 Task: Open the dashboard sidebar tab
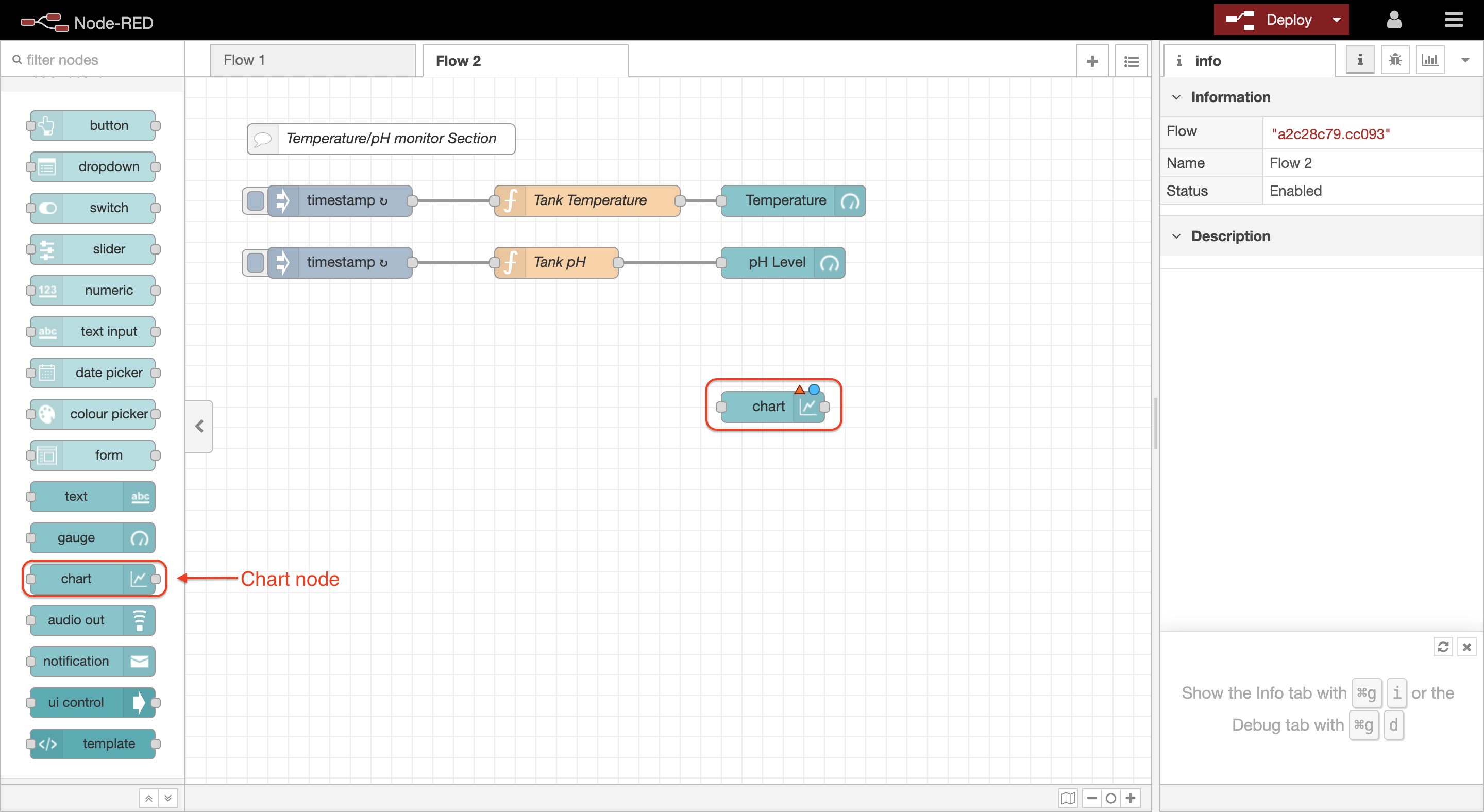point(1430,60)
